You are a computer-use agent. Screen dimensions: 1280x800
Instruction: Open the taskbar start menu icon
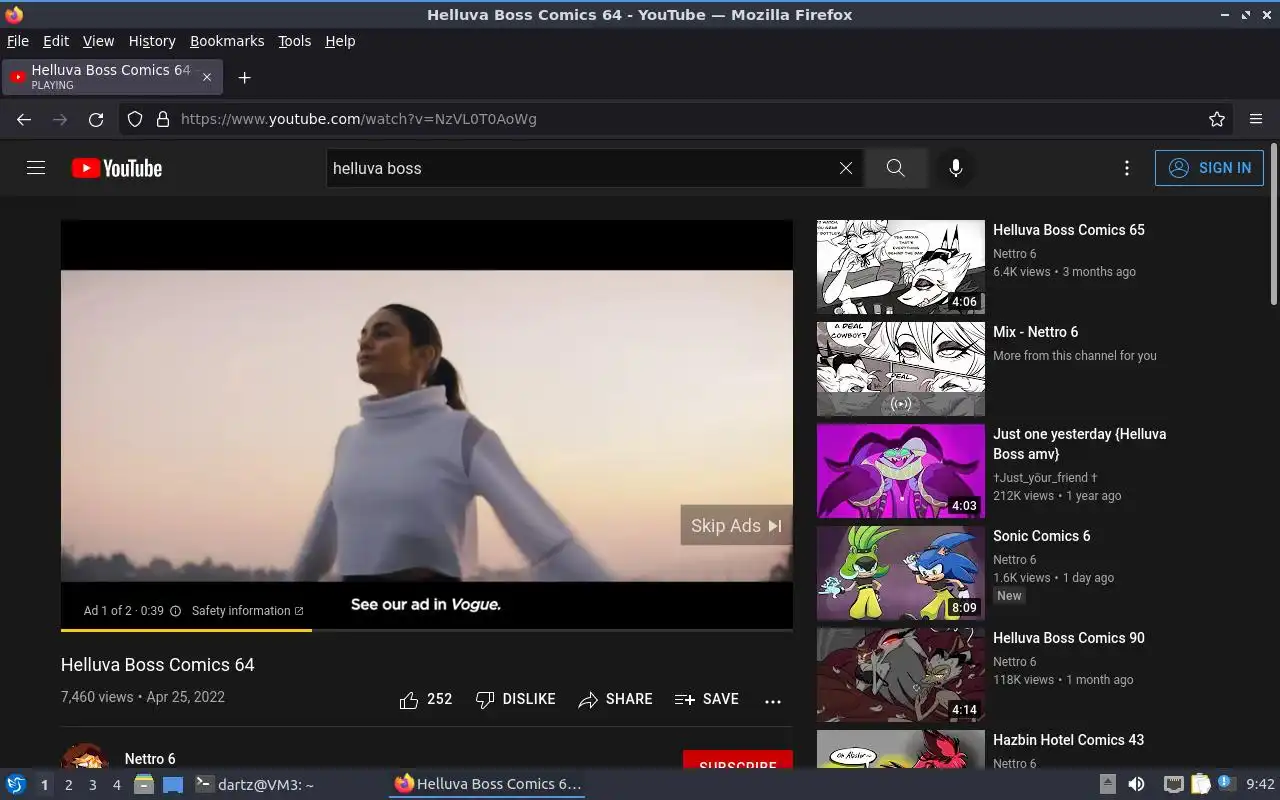coord(15,785)
